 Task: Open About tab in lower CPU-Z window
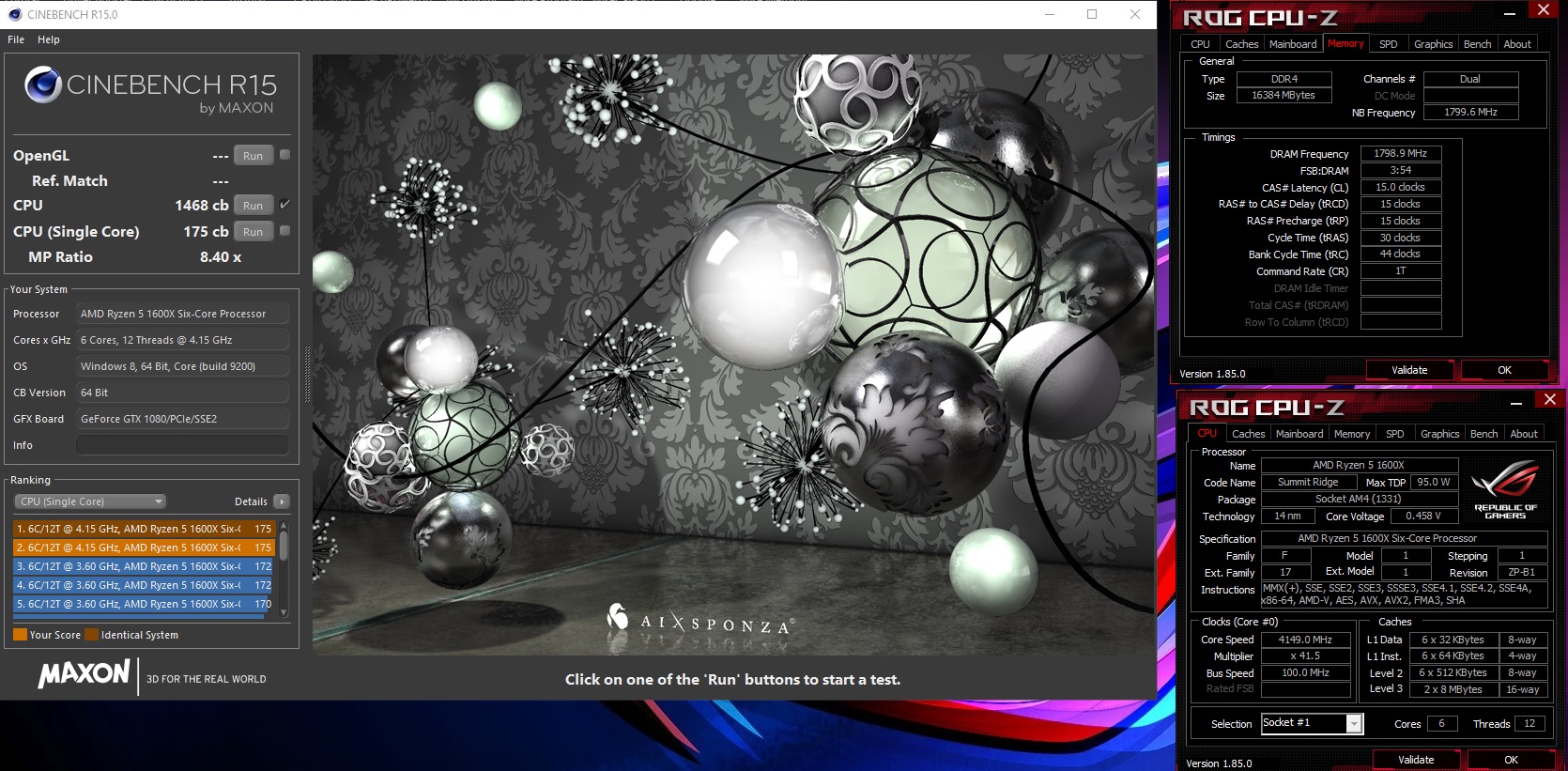1524,434
